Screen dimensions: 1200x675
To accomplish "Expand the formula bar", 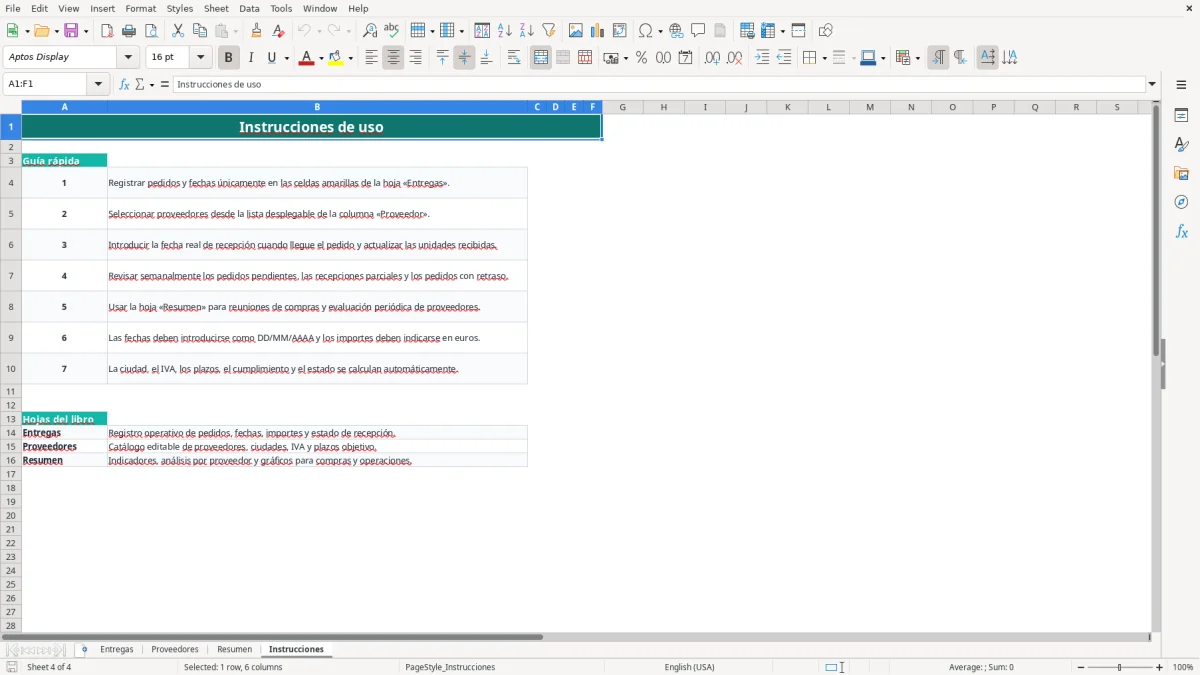I will pos(1152,84).
